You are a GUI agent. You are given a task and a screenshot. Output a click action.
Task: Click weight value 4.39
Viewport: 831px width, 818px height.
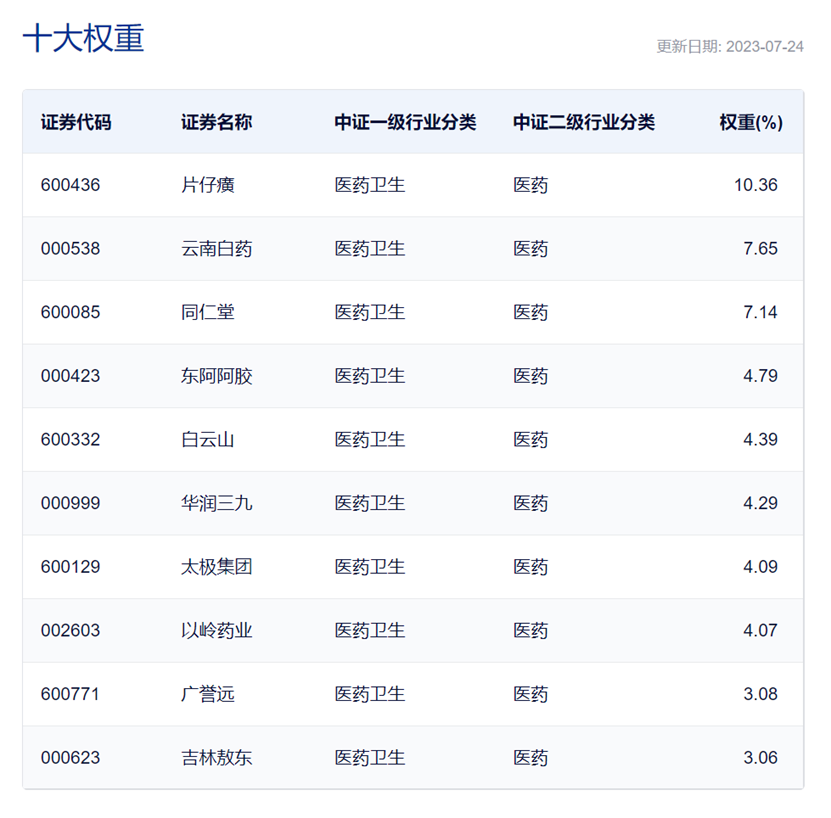point(761,439)
